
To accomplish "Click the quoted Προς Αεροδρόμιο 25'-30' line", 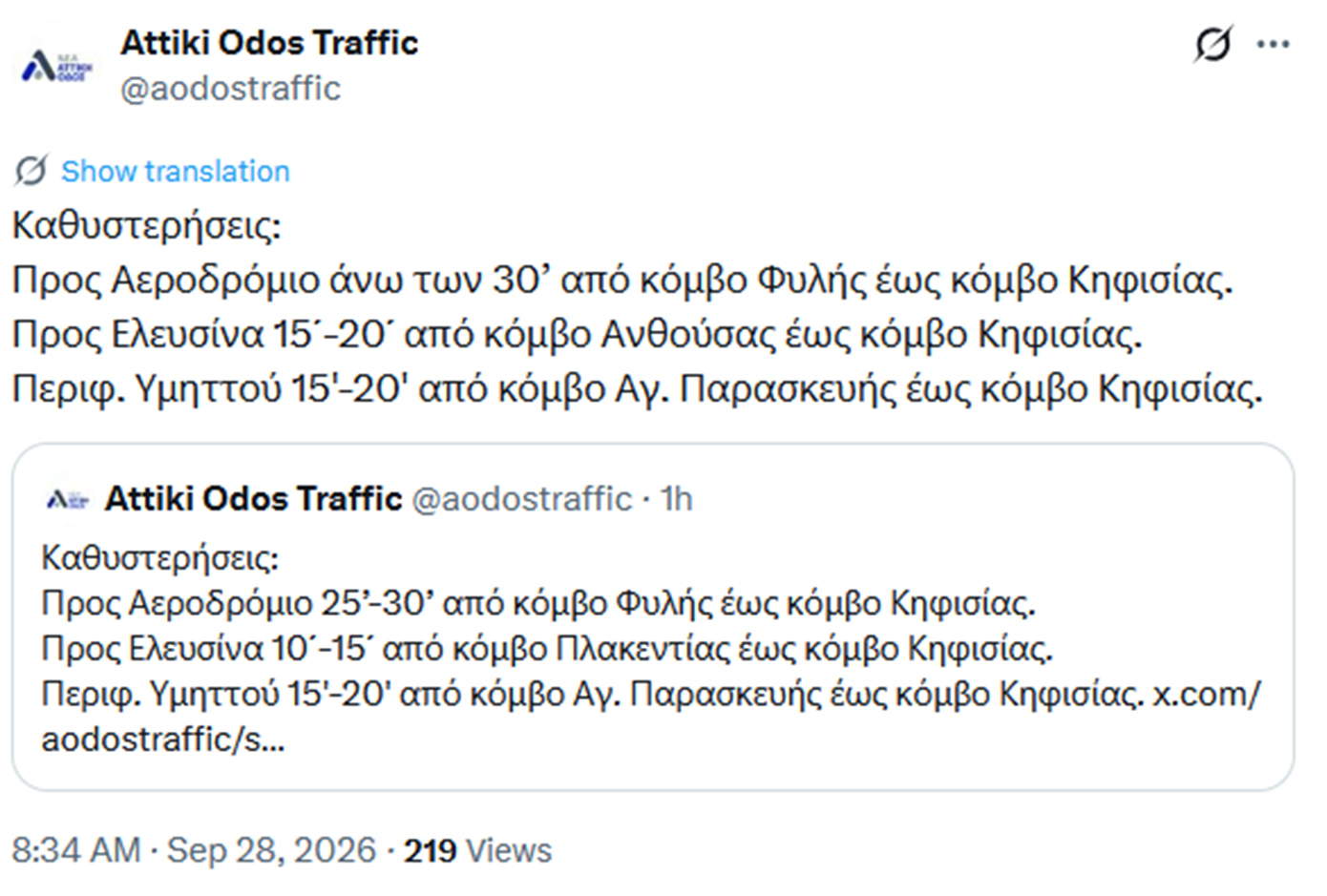I will point(538,603).
